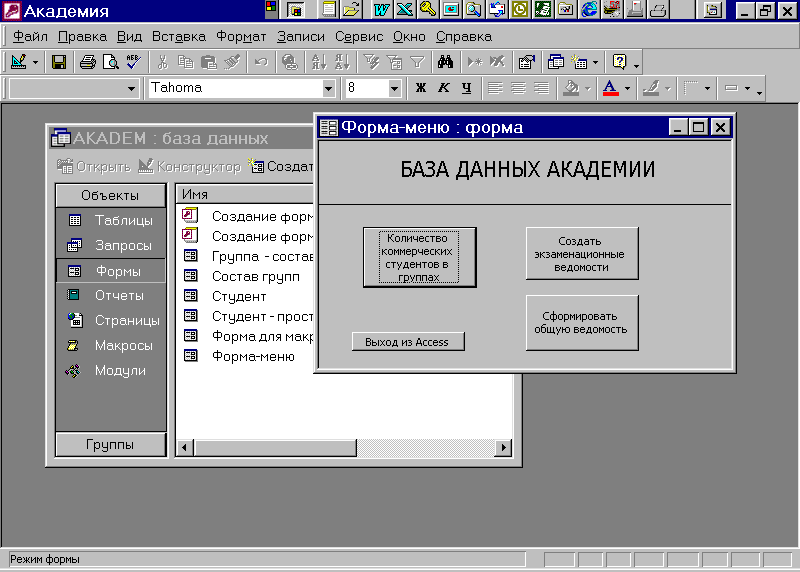Toggle right text alignment
This screenshot has height=572, width=800.
[541, 88]
